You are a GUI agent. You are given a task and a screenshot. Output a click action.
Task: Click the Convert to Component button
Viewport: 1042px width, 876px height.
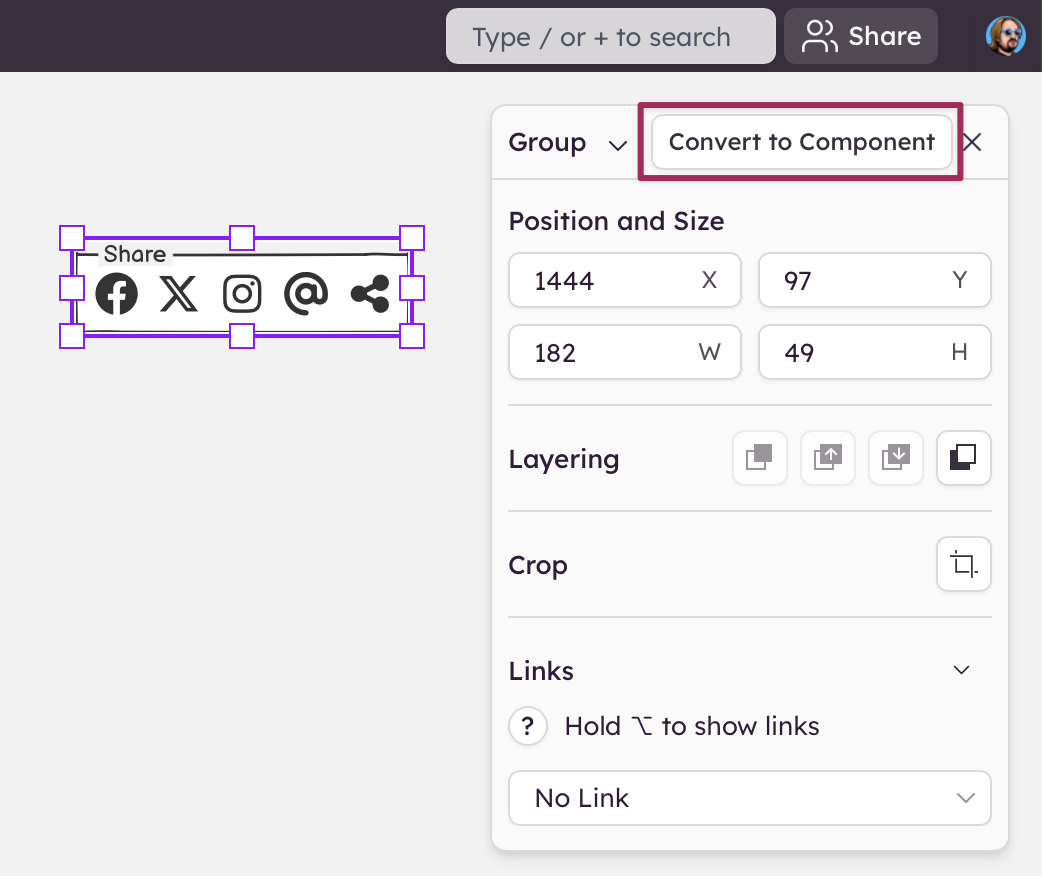point(801,142)
